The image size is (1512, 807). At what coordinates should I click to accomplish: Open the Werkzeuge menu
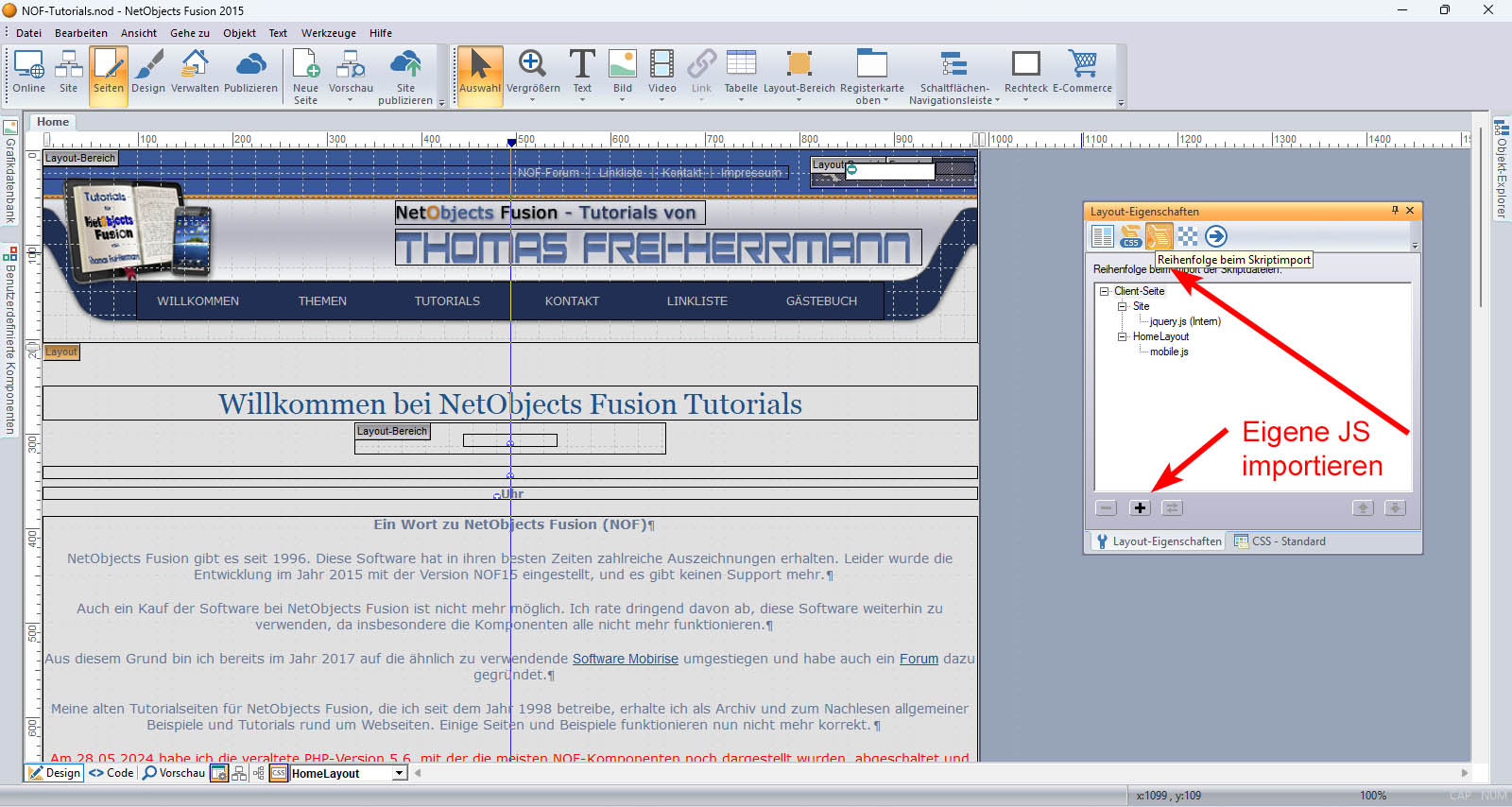coord(328,33)
